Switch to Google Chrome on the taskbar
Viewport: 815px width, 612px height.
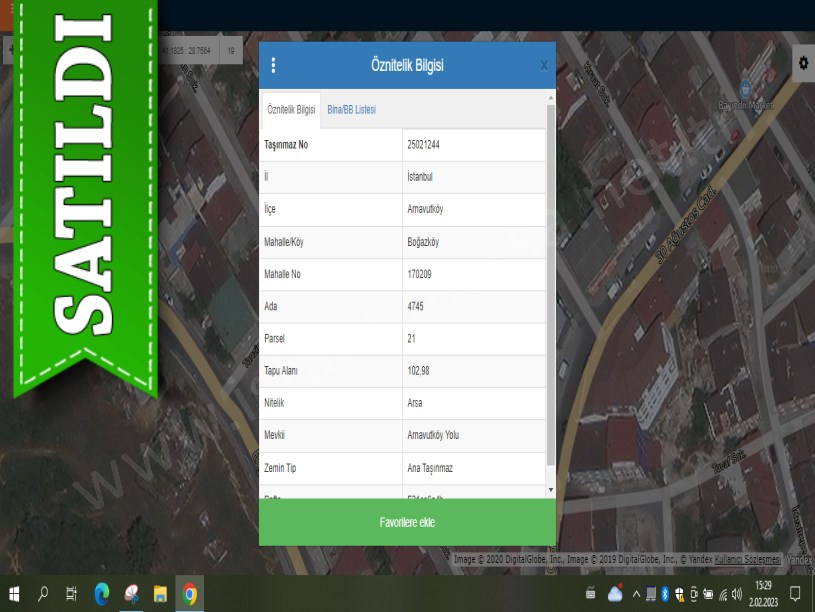point(189,594)
